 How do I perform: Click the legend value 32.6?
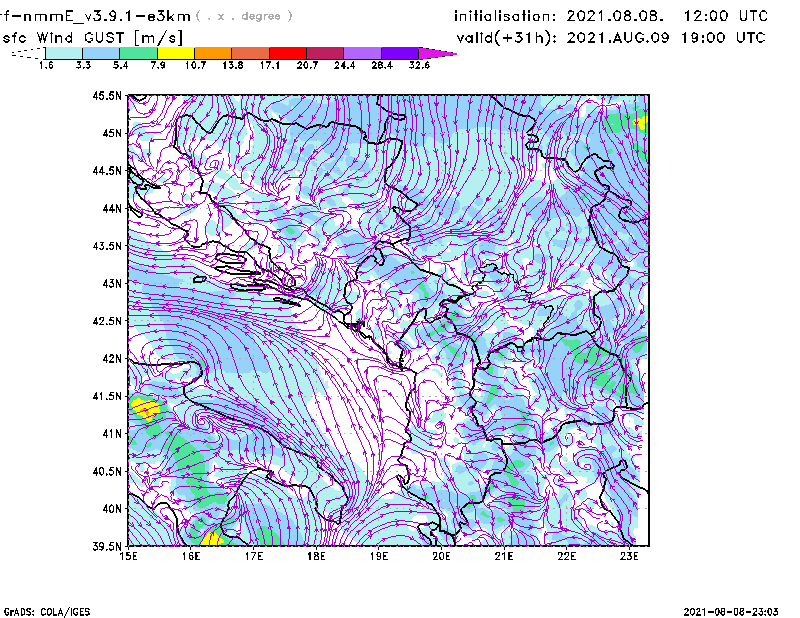pyautogui.click(x=419, y=65)
